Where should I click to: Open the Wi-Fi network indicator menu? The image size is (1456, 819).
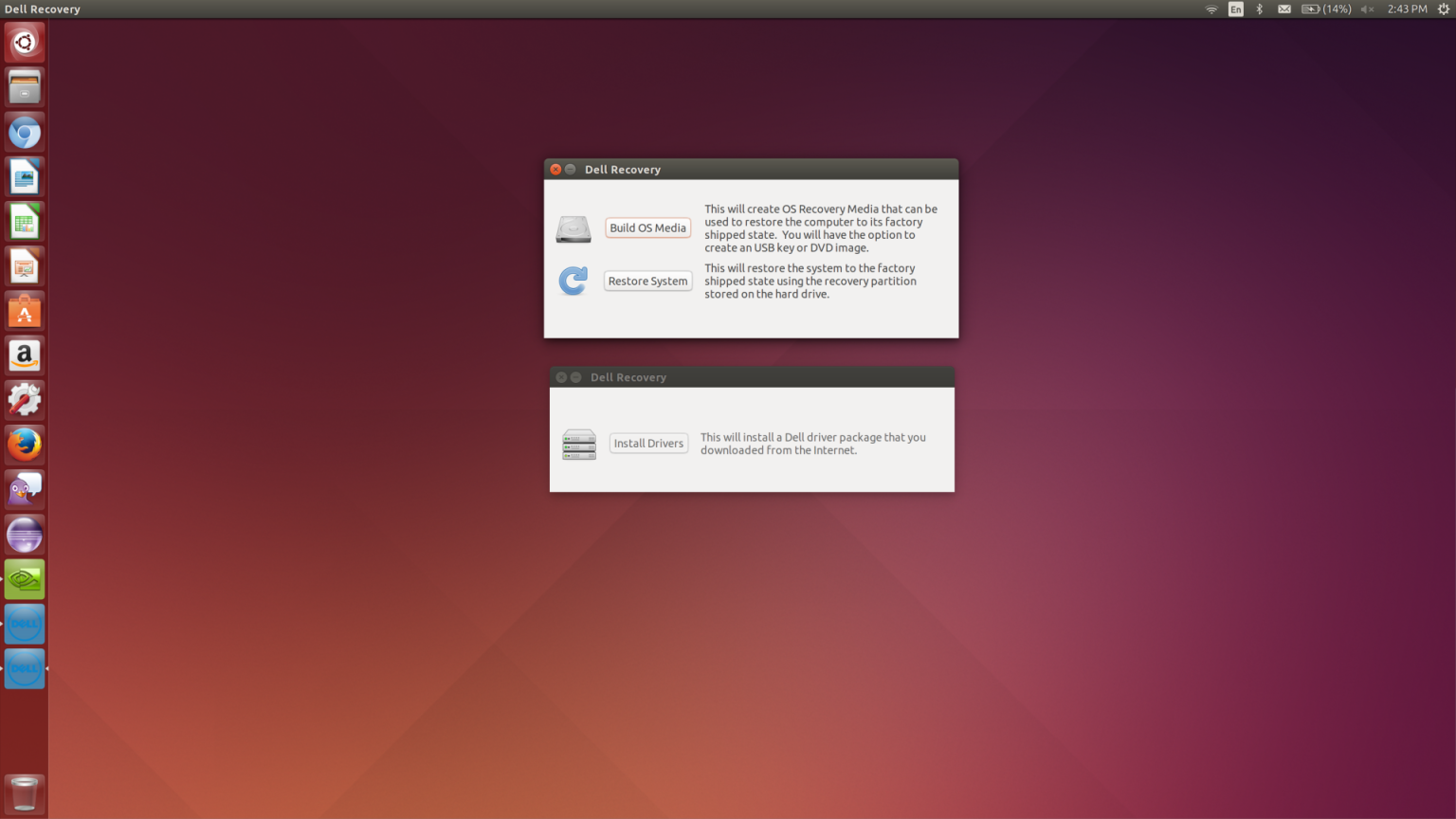click(x=1211, y=9)
